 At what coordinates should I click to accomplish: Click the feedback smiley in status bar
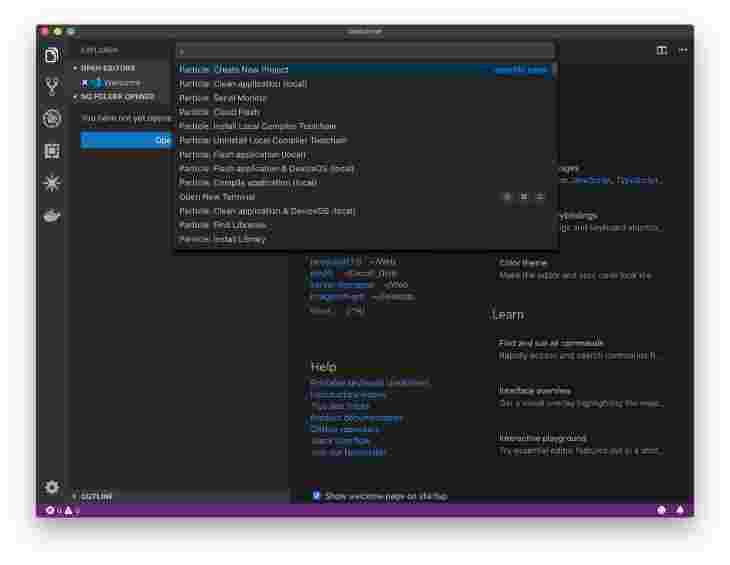661,510
